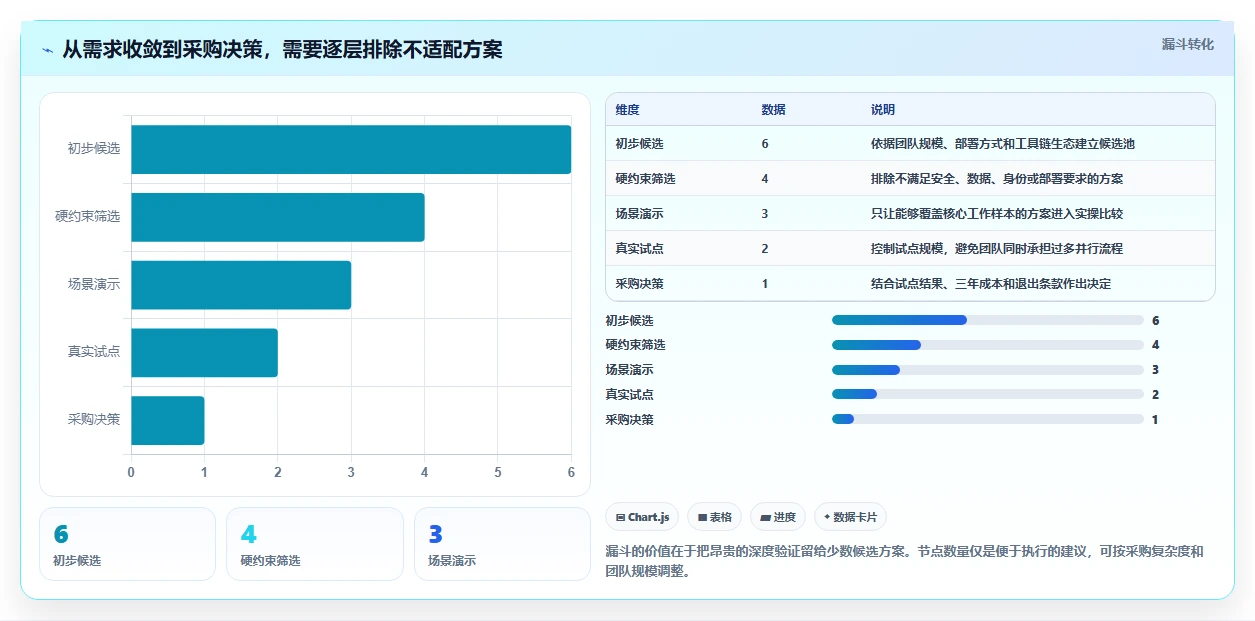
Task: Click the description starting 依据团队规模
Action: [x=1003, y=144]
